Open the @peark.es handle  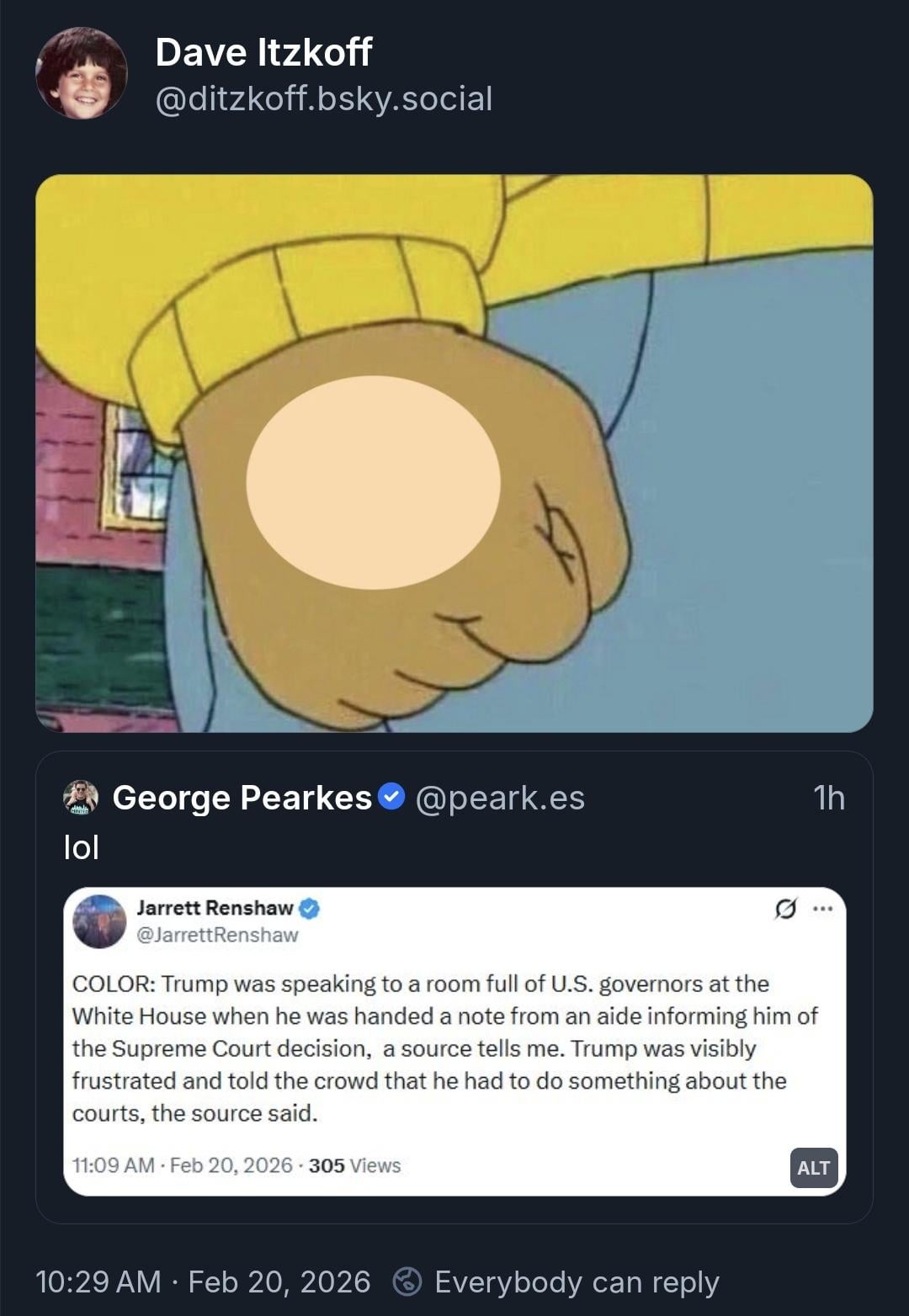[500, 798]
